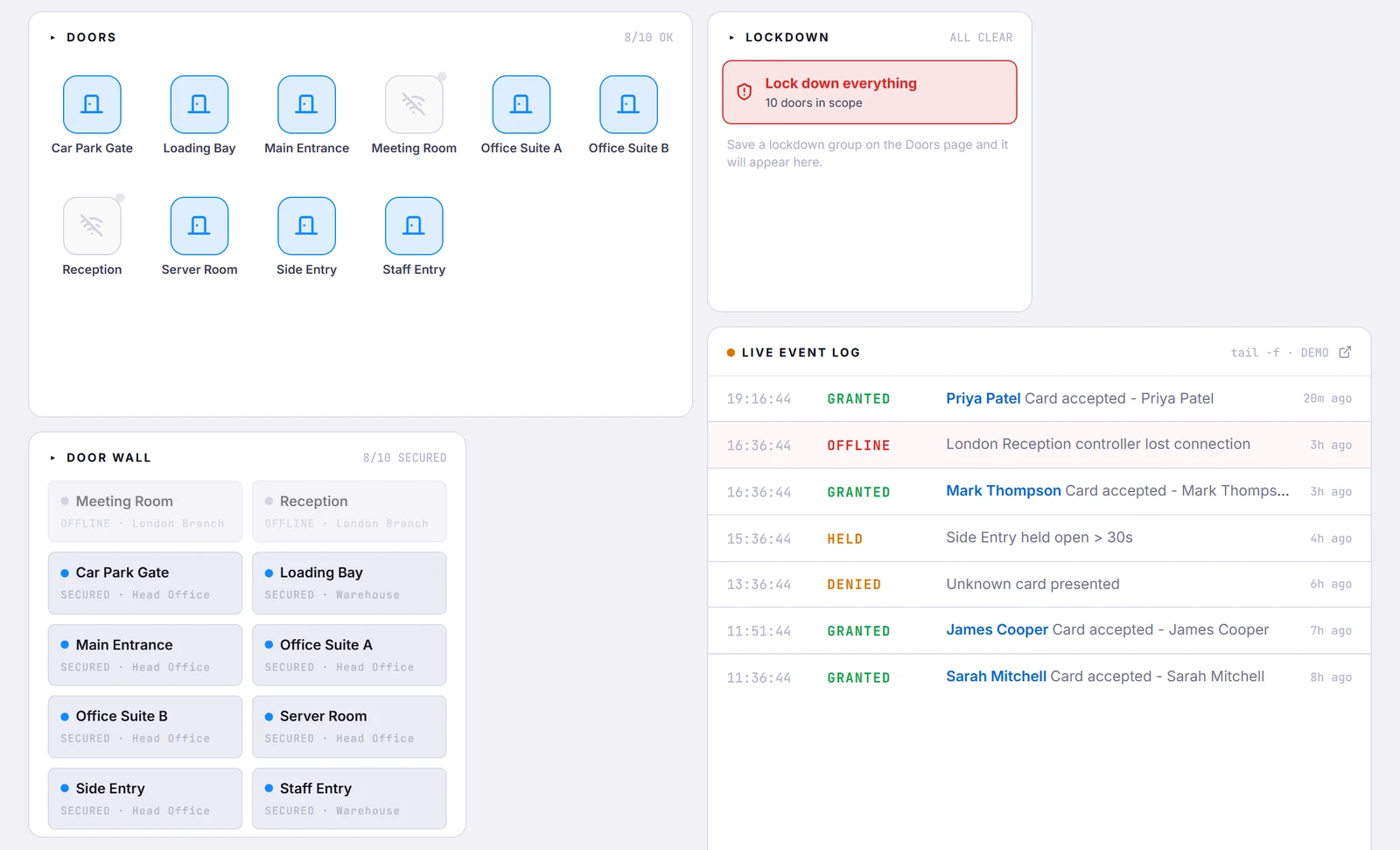Click the OFFLINE London Reception event row
The height and width of the screenshot is (850, 1400).
(x=1039, y=445)
